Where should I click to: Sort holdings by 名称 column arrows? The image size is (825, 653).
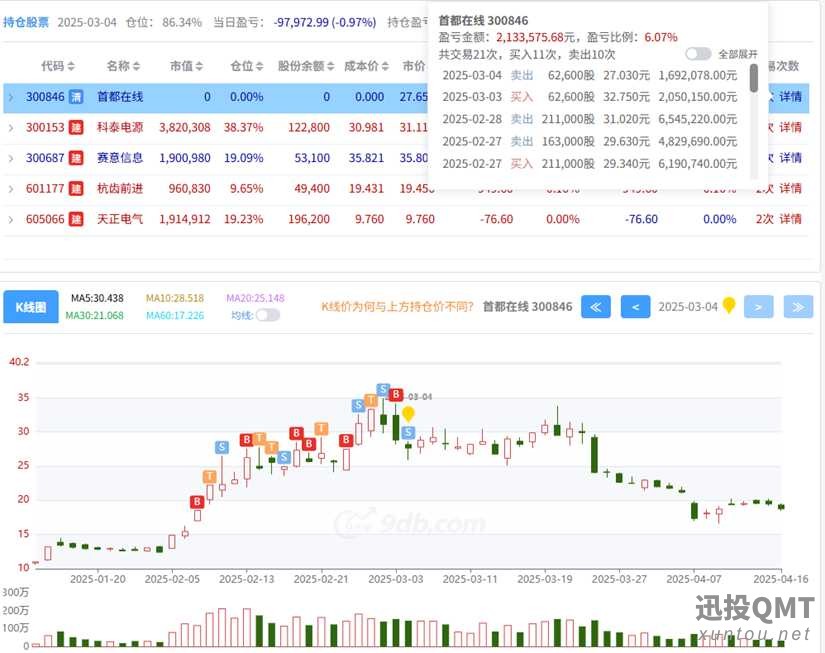pyautogui.click(x=136, y=66)
